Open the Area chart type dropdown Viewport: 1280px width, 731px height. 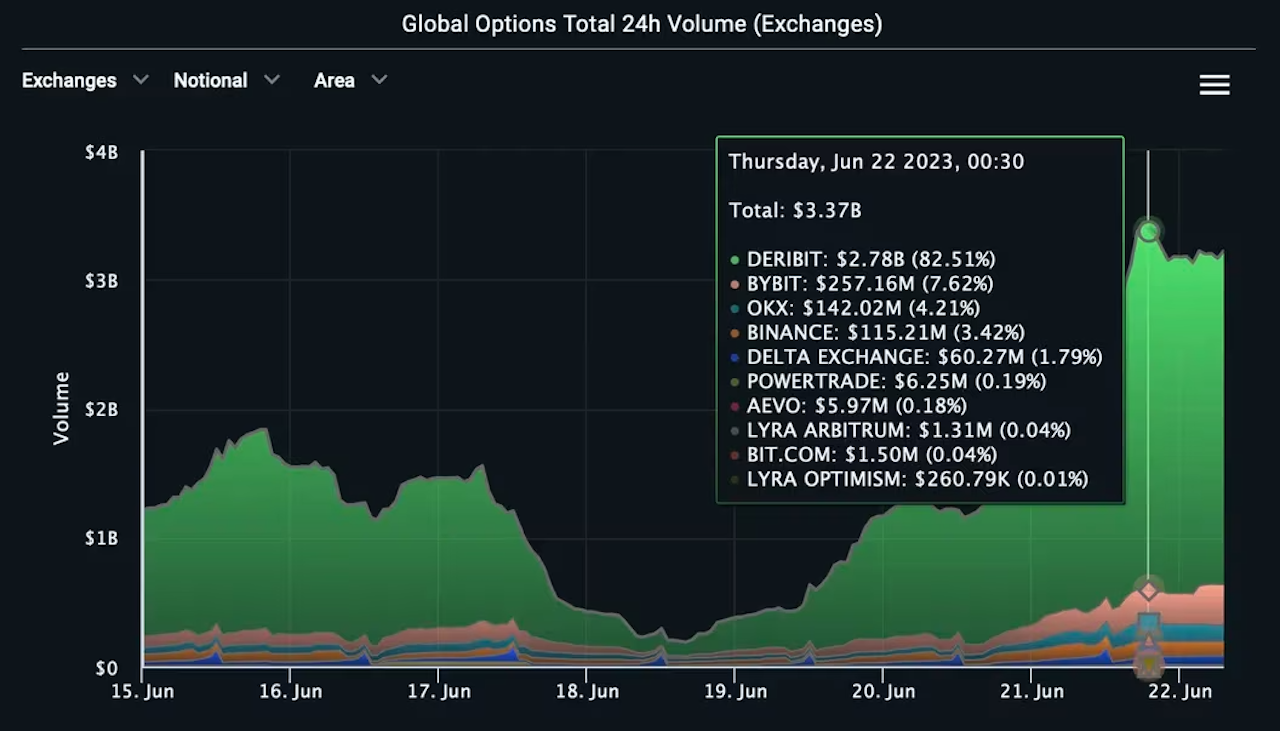[350, 80]
